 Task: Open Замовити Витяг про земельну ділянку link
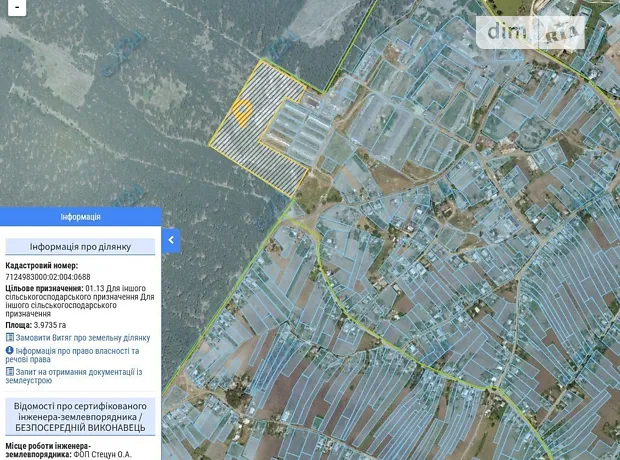pyautogui.click(x=83, y=338)
